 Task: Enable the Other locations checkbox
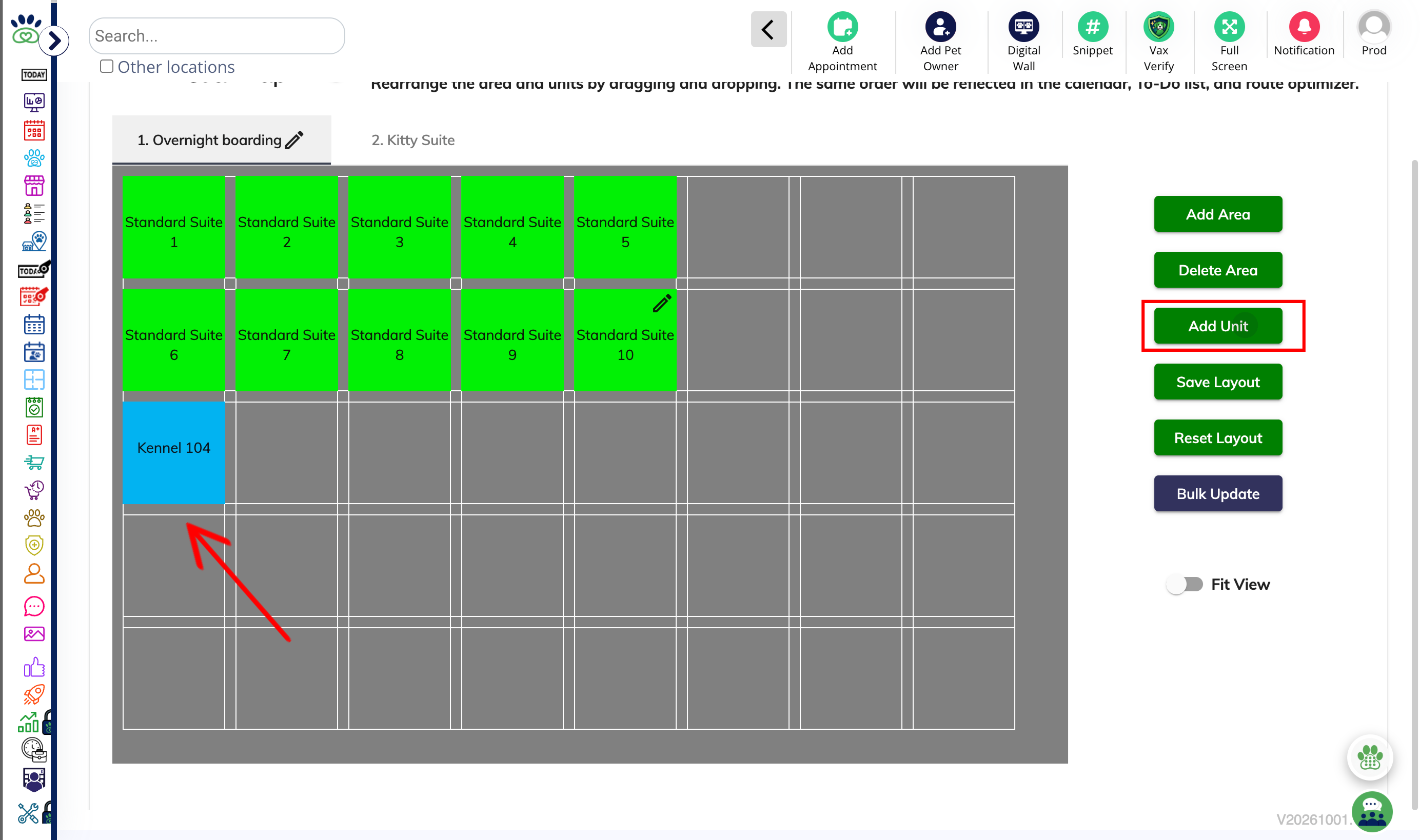106,66
